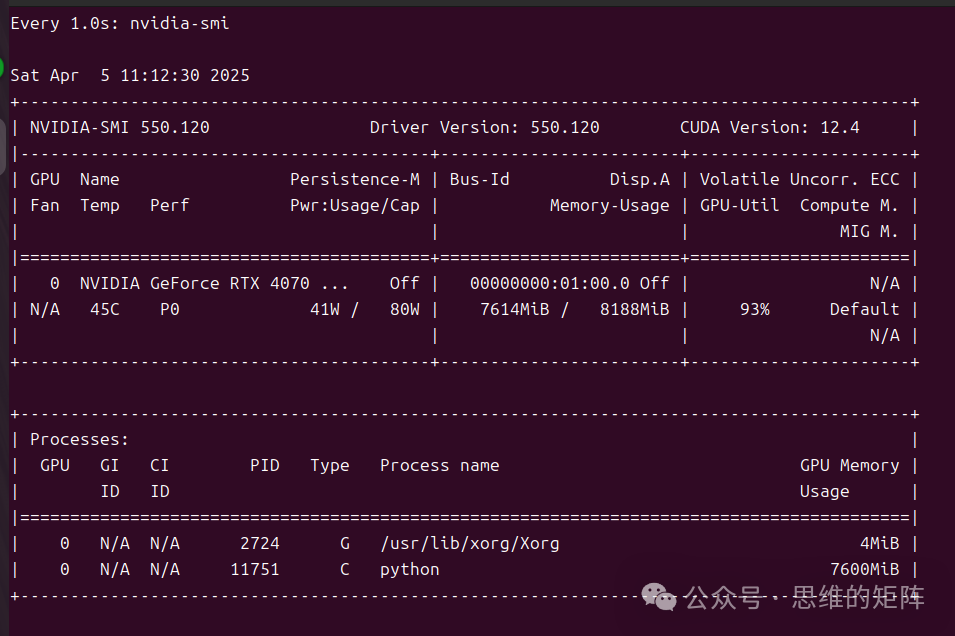Select the 'Every 1.0s: nvidia-smi' header text
The width and height of the screenshot is (955, 636).
point(120,24)
